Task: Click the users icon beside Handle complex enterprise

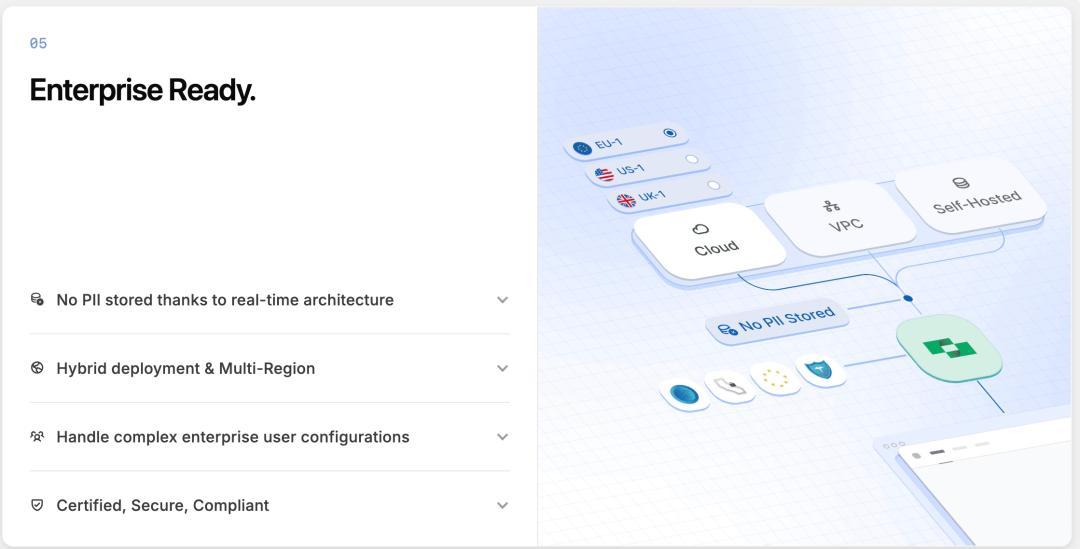Action: tap(37, 437)
